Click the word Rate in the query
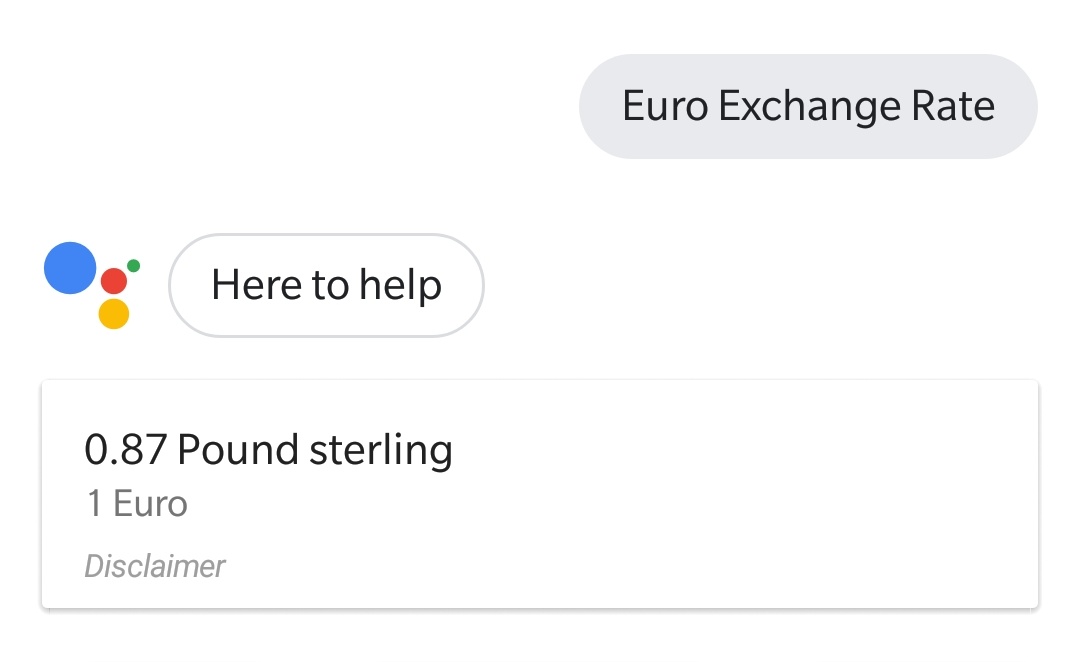Screen dimensions: 1080x662 (953, 106)
